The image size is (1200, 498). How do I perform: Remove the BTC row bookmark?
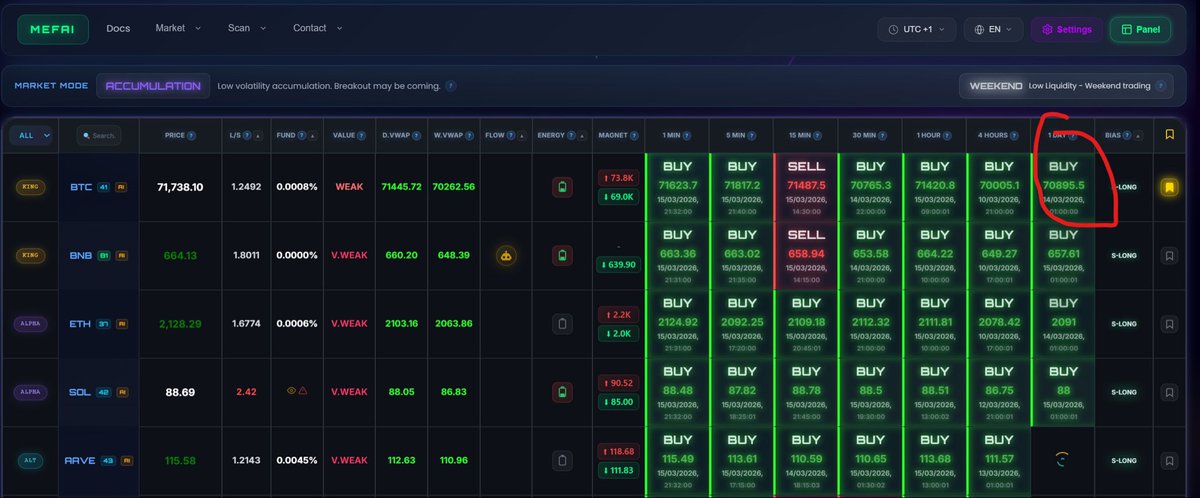[x=1169, y=187]
